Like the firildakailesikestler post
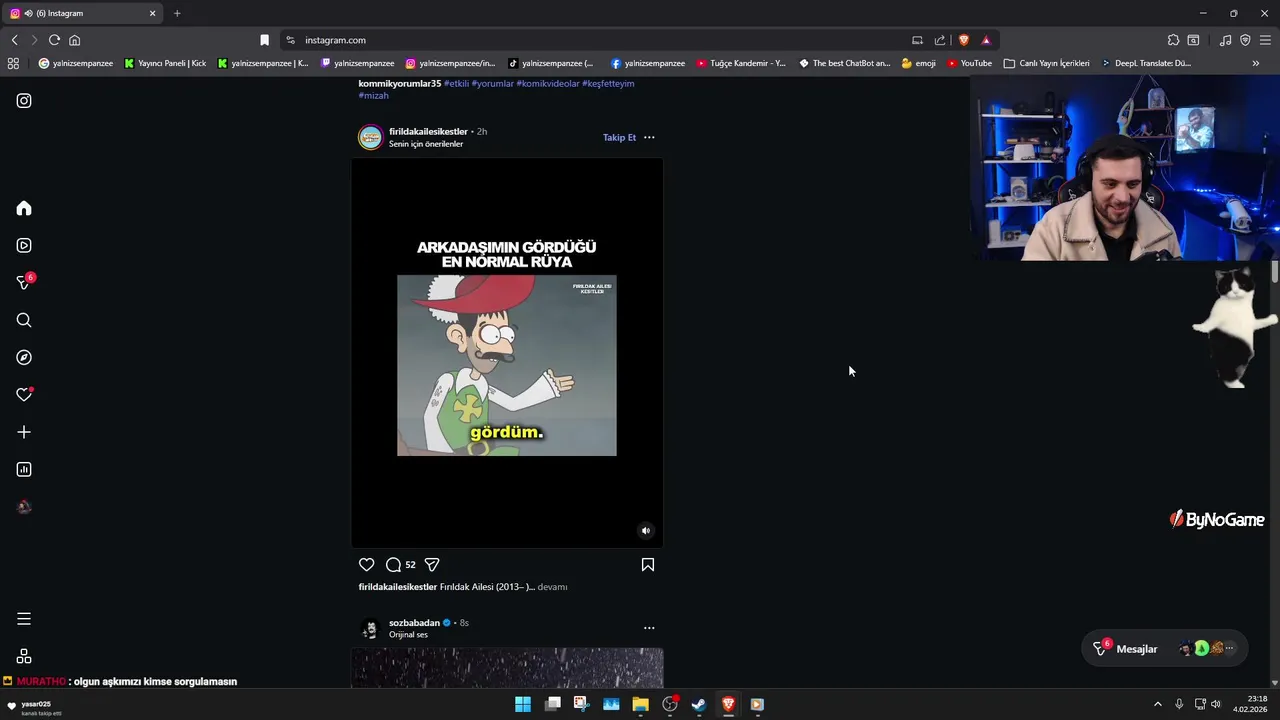 [367, 565]
